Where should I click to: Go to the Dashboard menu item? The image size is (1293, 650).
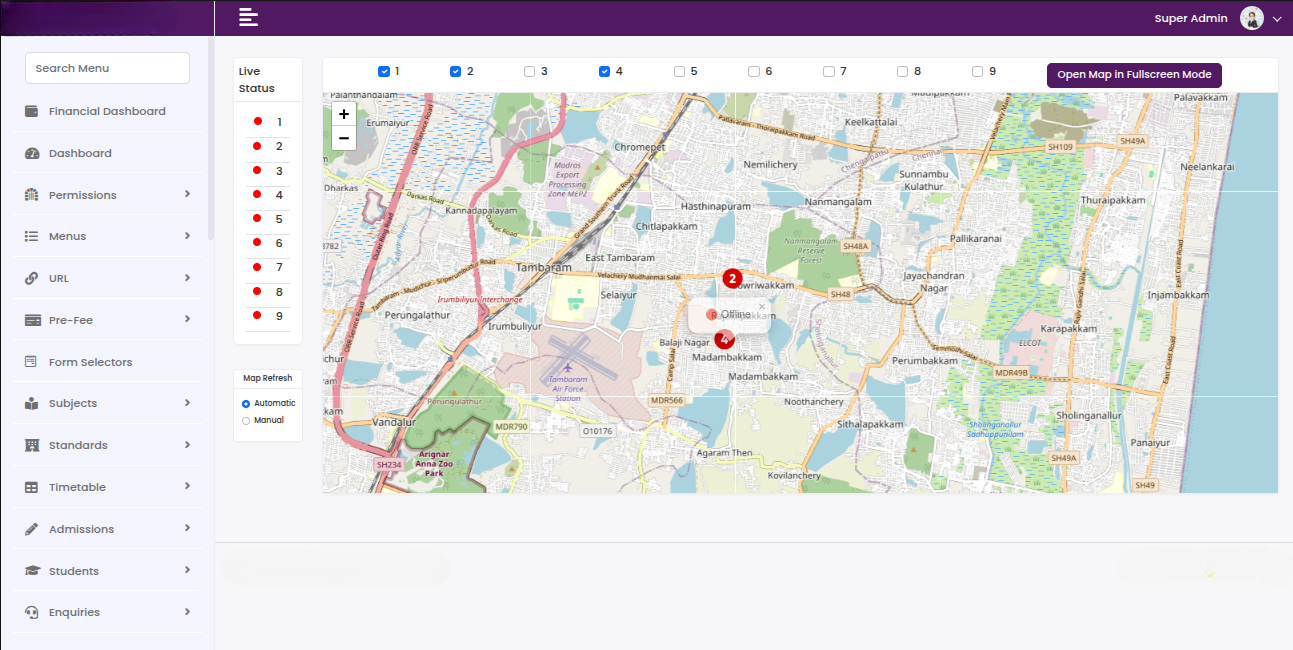point(107,153)
